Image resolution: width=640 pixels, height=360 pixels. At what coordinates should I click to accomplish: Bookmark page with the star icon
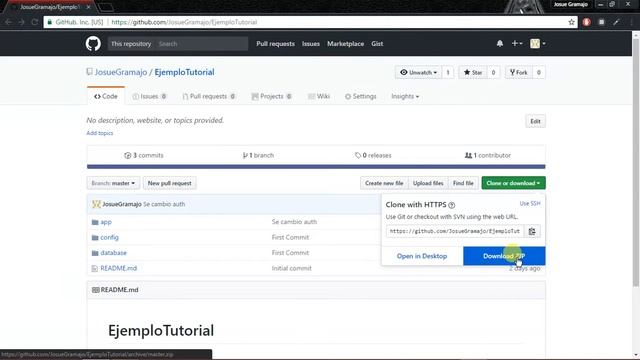tap(571, 22)
